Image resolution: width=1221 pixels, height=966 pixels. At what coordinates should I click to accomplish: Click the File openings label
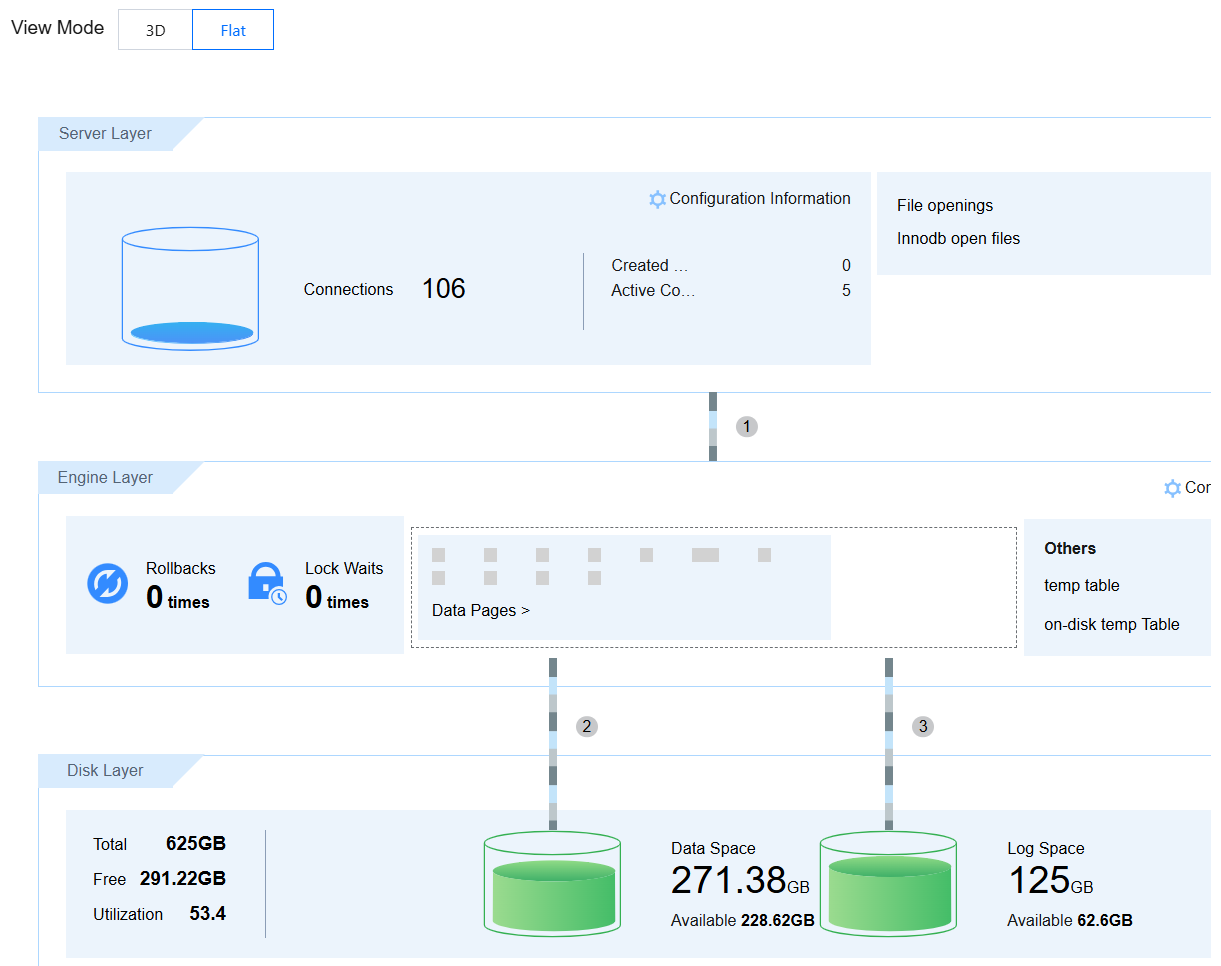click(x=945, y=206)
